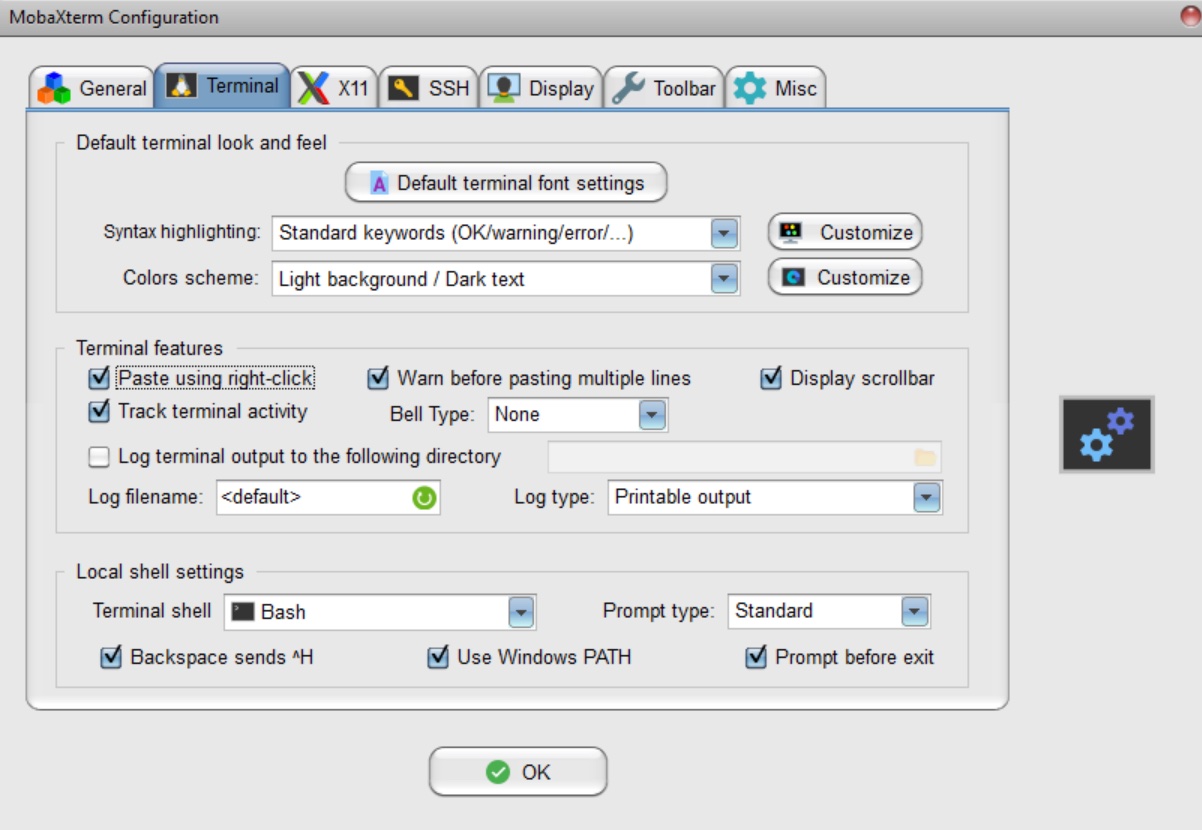Open the Toolbar tab
This screenshot has width=1202, height=830.
point(664,88)
